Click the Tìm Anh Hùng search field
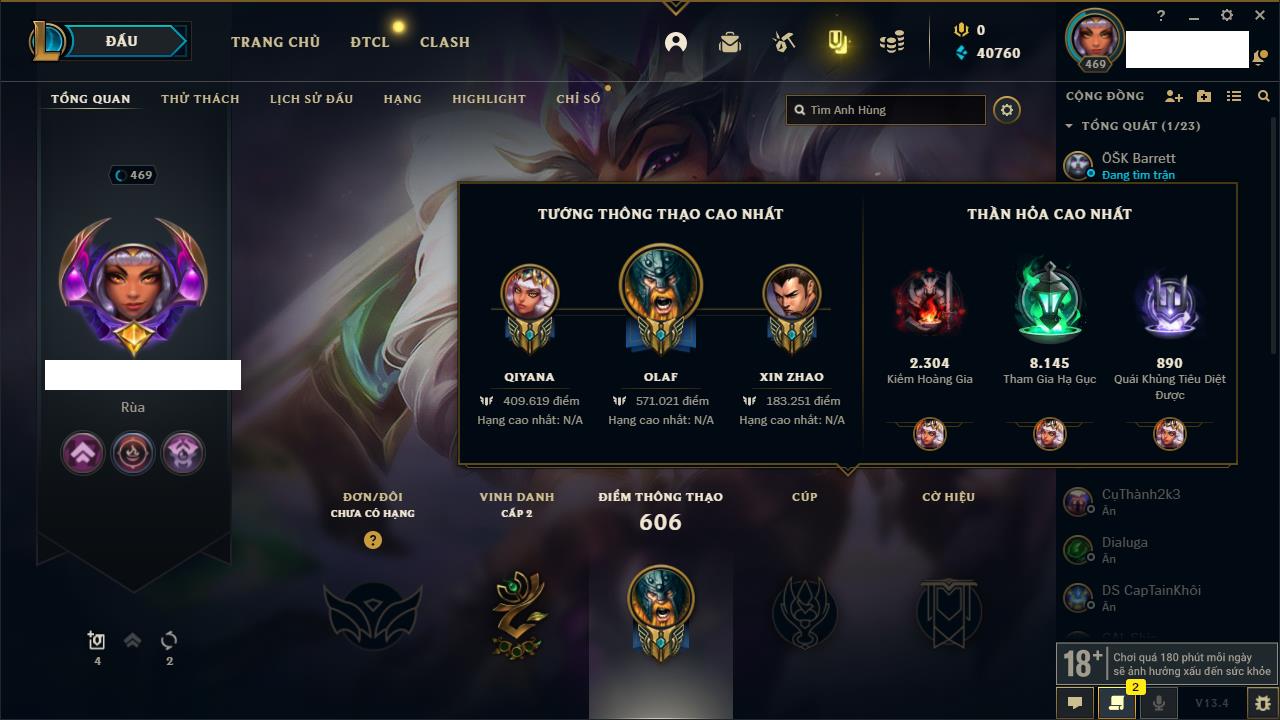 point(886,110)
